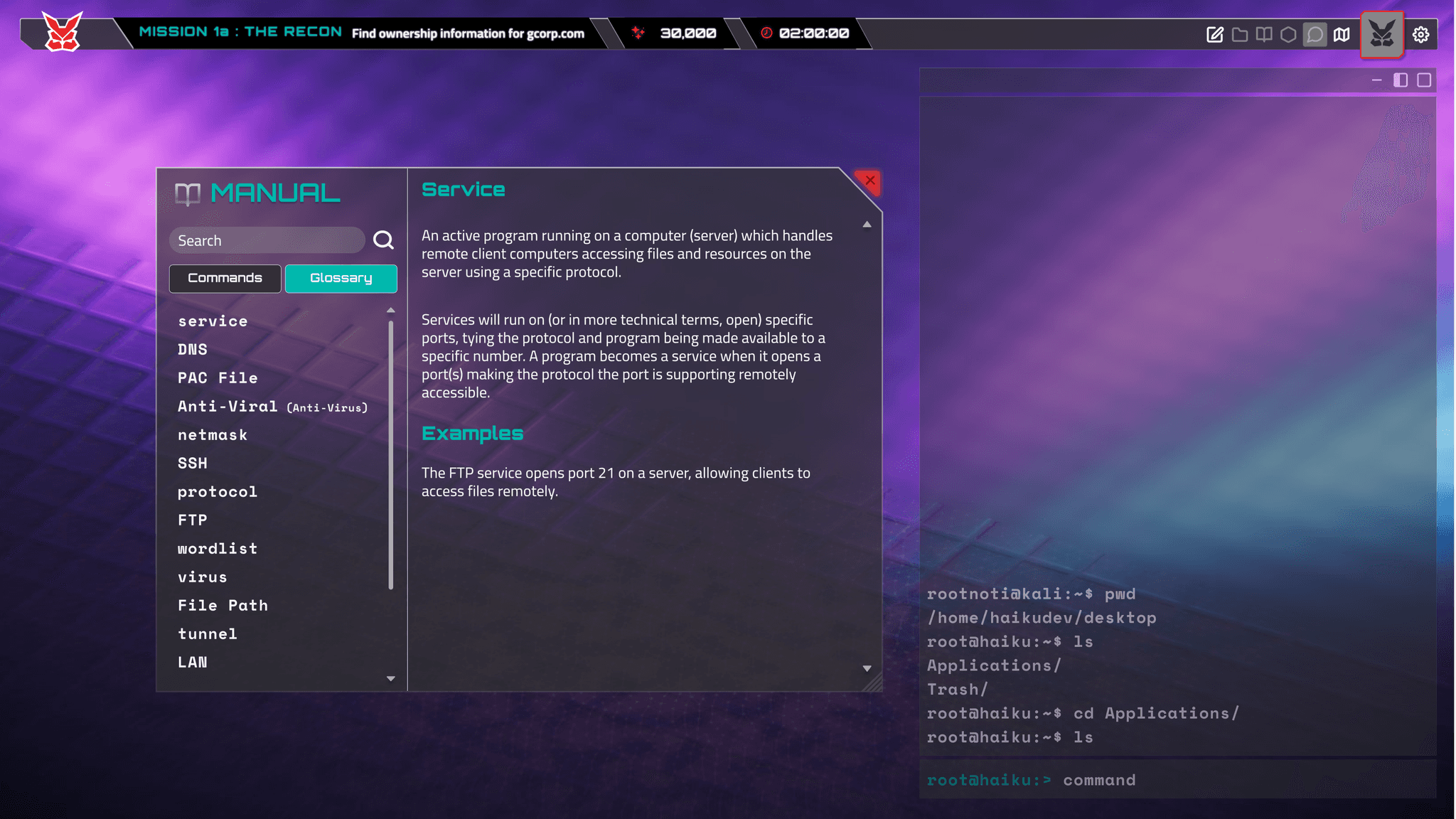This screenshot has height=819, width=1456.
Task: Open the file folder icon in top bar
Action: click(x=1240, y=34)
